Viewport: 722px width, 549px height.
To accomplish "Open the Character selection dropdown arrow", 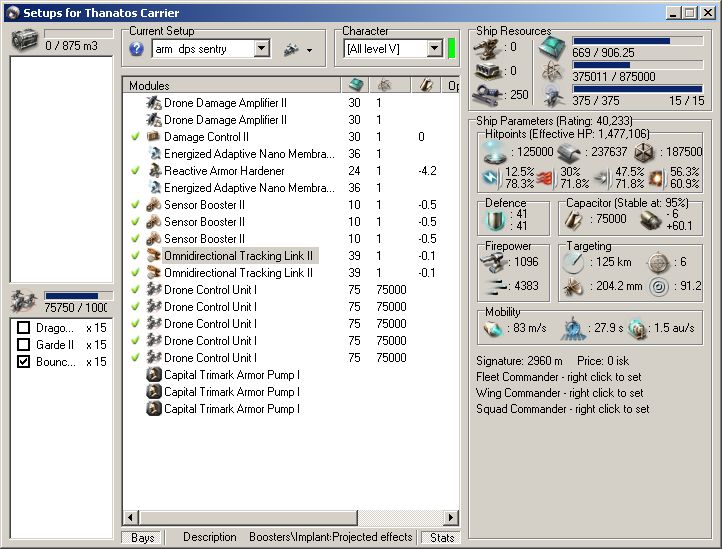I will tap(434, 48).
